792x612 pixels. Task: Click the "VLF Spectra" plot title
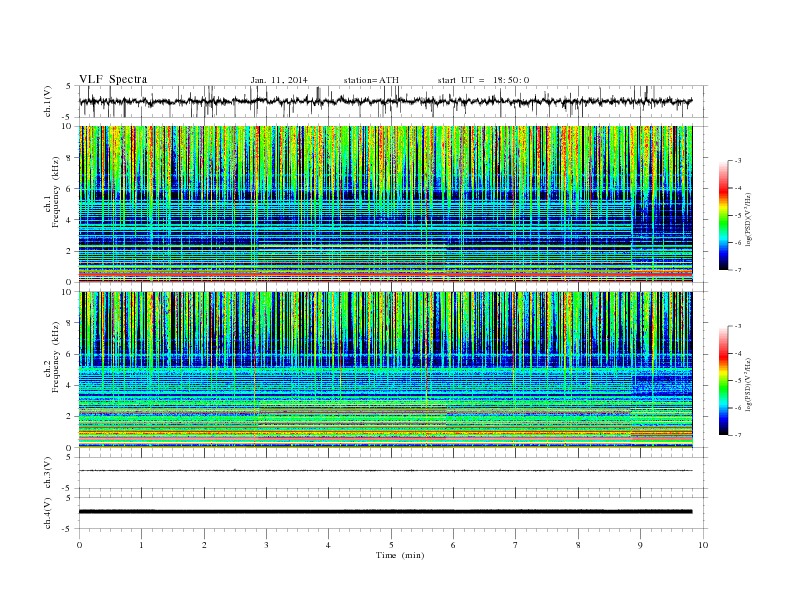click(113, 79)
